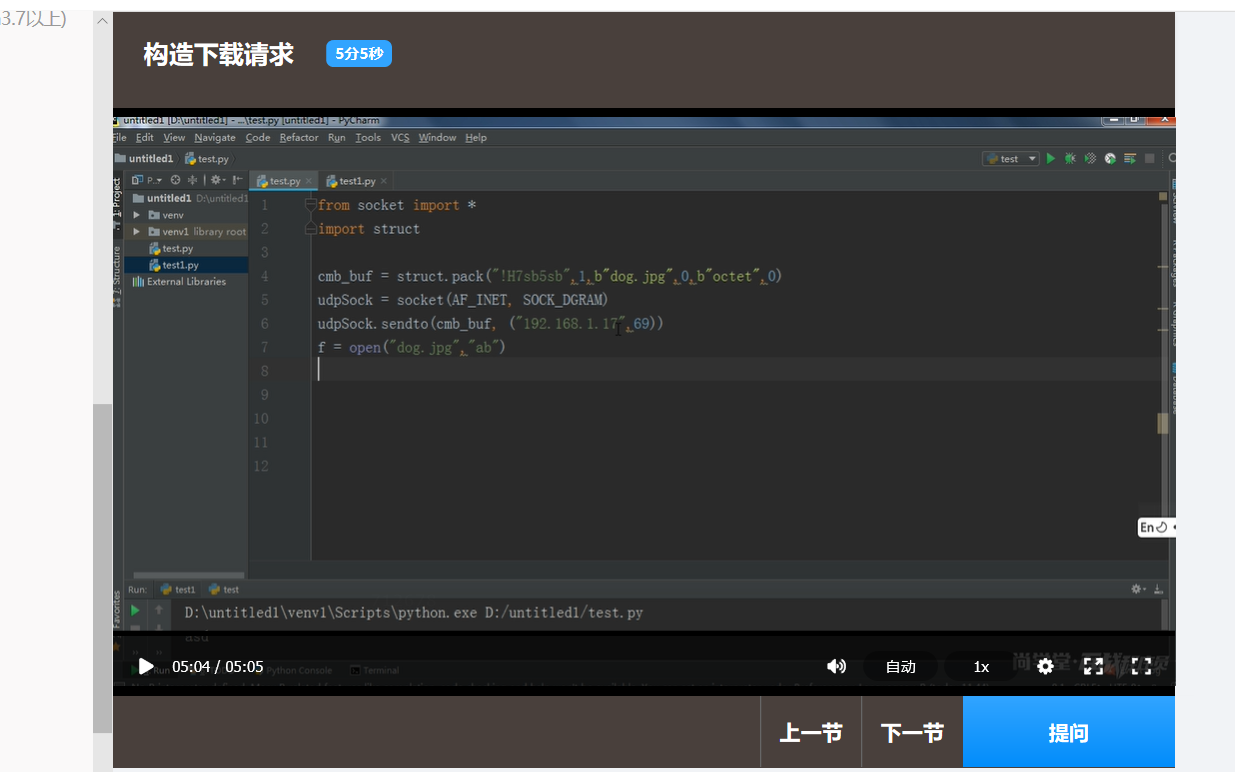Open Run panel gear settings

[x=1138, y=590]
